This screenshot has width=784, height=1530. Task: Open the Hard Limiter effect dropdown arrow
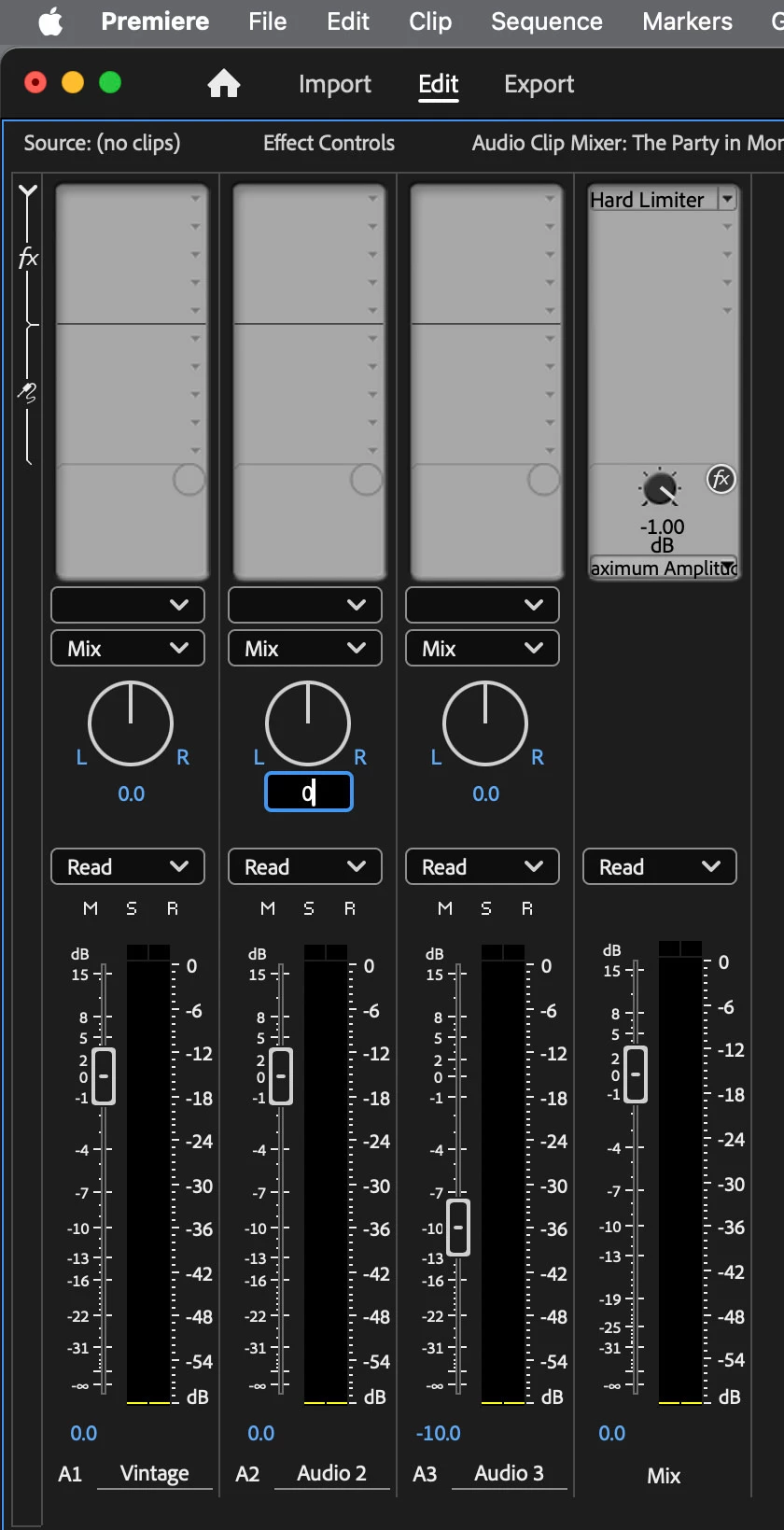[x=728, y=200]
